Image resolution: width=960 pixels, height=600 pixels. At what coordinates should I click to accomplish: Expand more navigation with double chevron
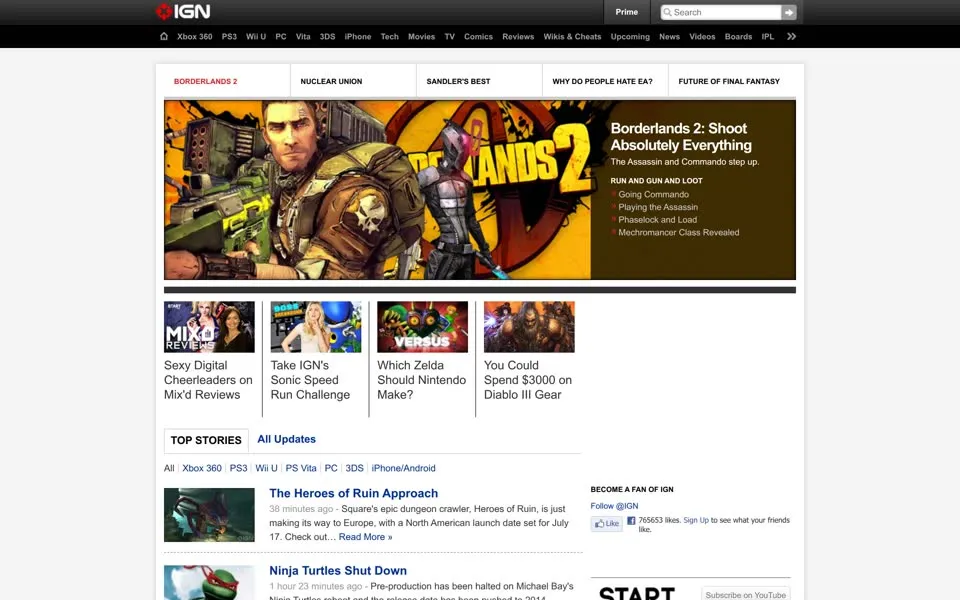click(791, 36)
